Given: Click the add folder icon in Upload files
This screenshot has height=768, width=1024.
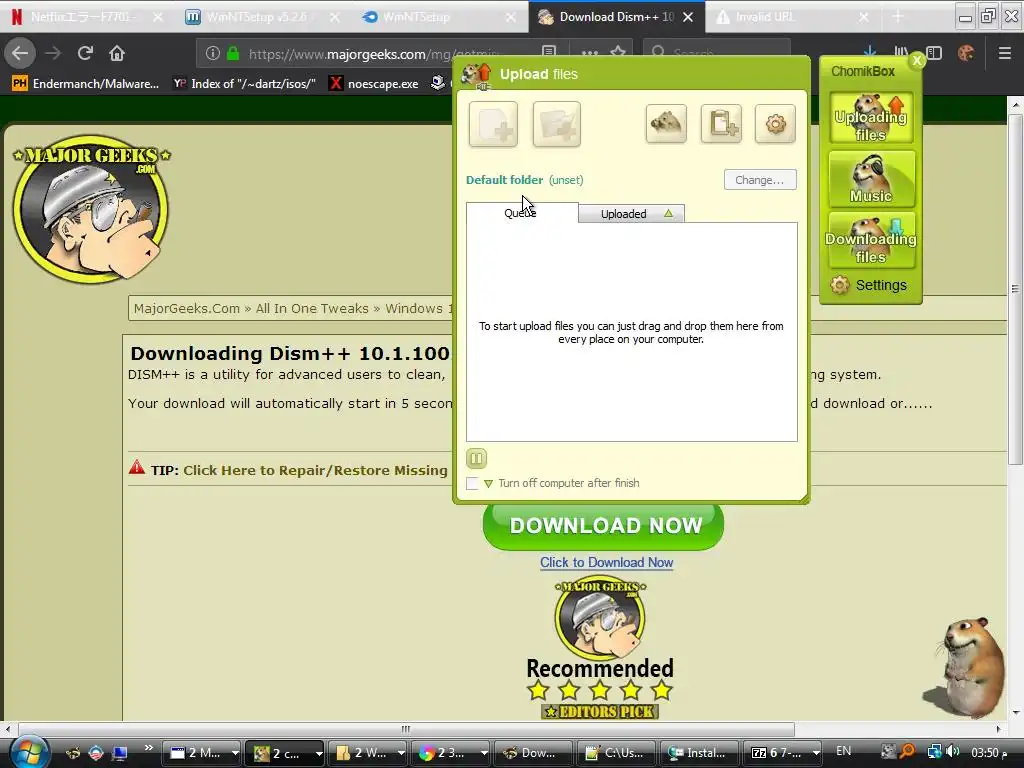Looking at the screenshot, I should coord(556,124).
